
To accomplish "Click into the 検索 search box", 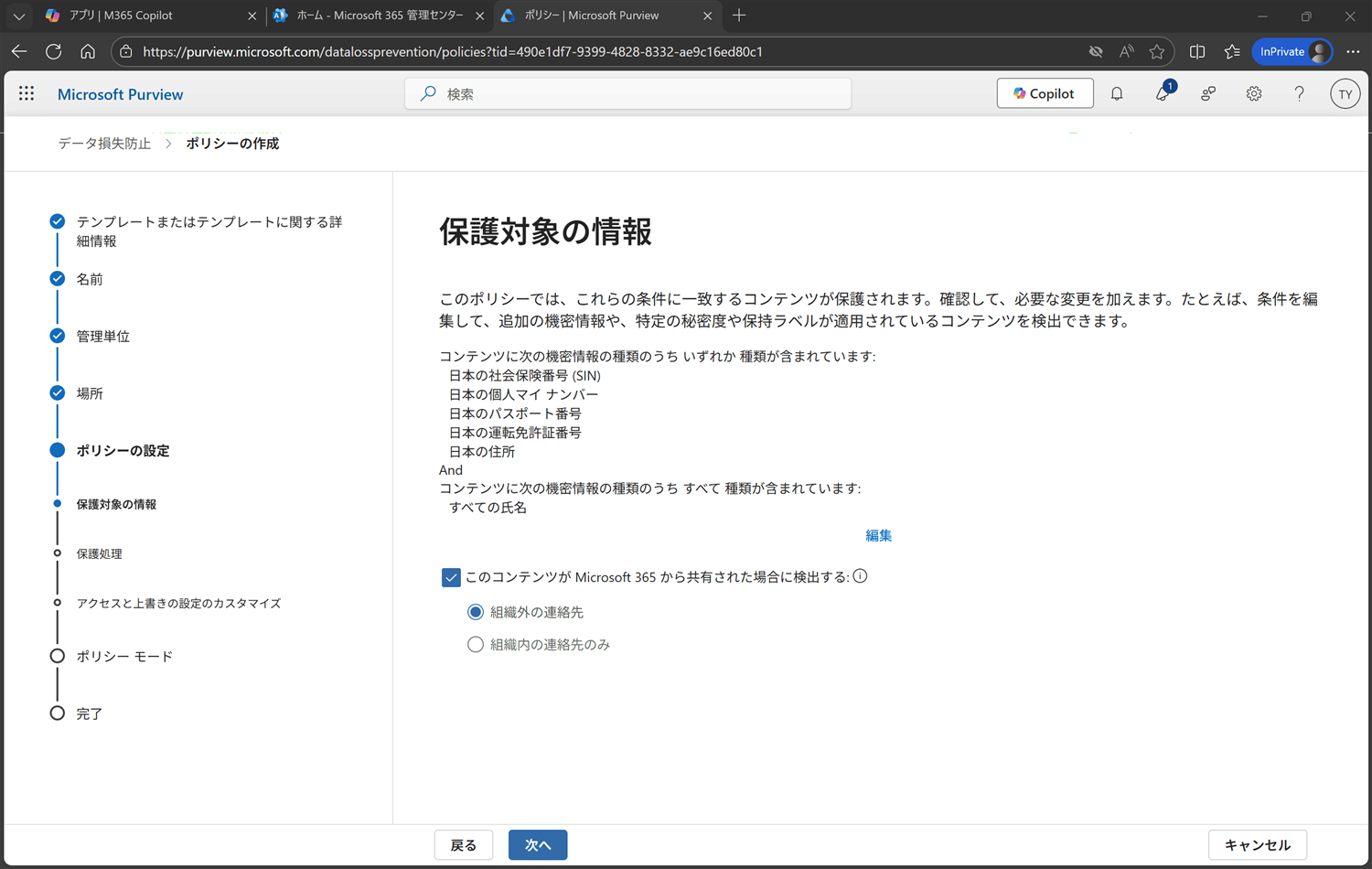I will [x=628, y=93].
